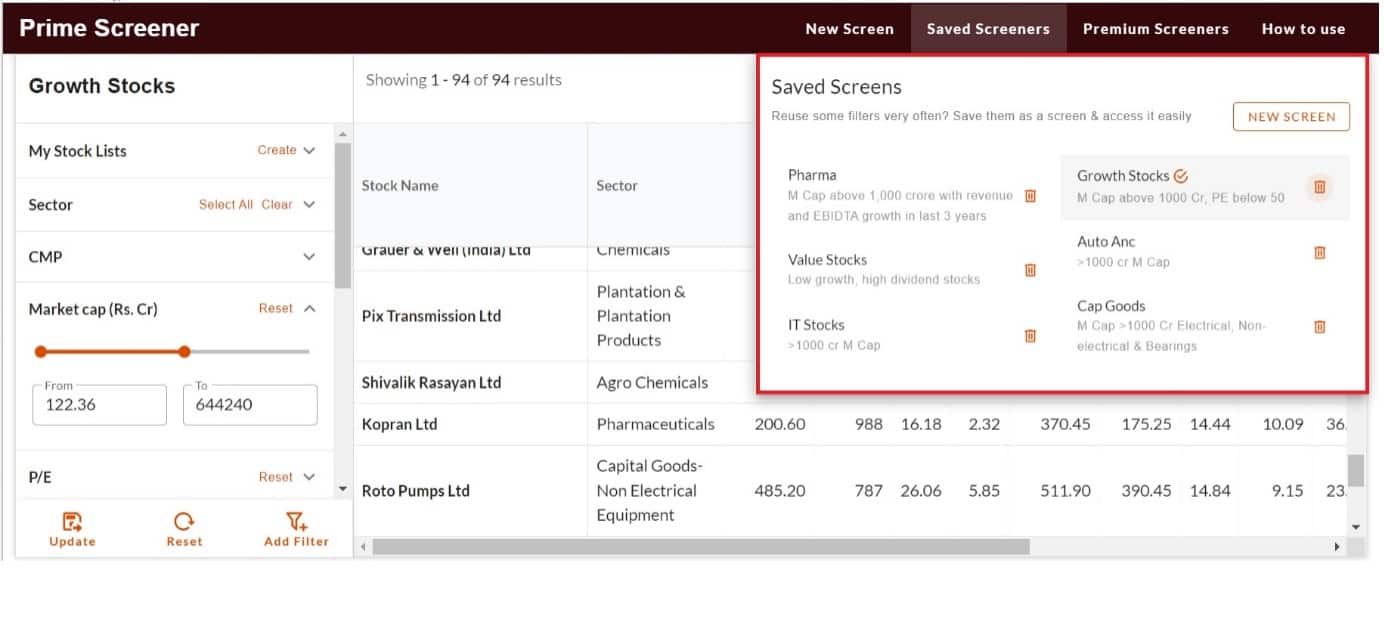Image resolution: width=1384 pixels, height=626 pixels.
Task: Click the table scroll down arrow
Action: coord(1355,526)
